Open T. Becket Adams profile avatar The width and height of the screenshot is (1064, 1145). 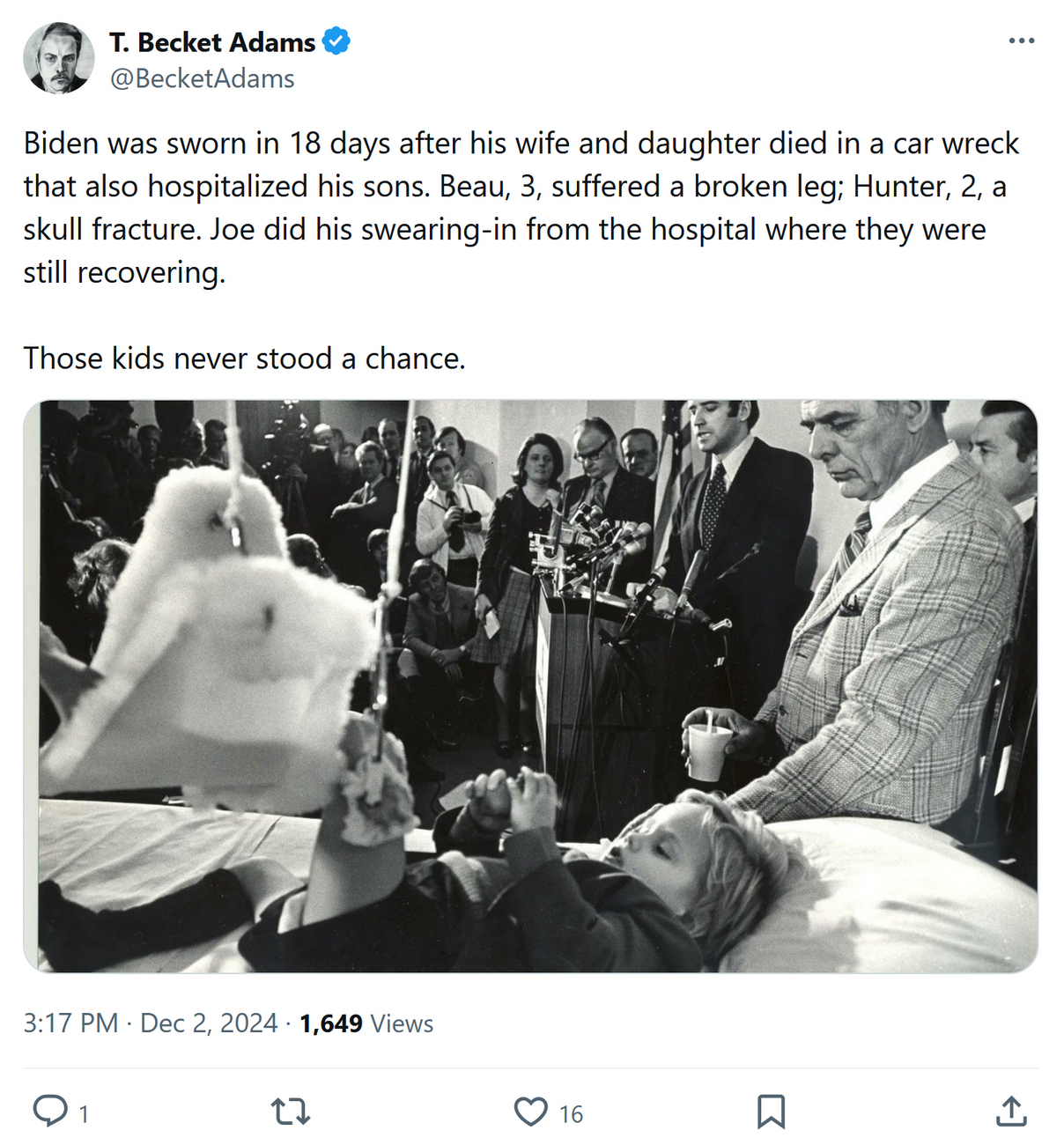pyautogui.click(x=58, y=58)
